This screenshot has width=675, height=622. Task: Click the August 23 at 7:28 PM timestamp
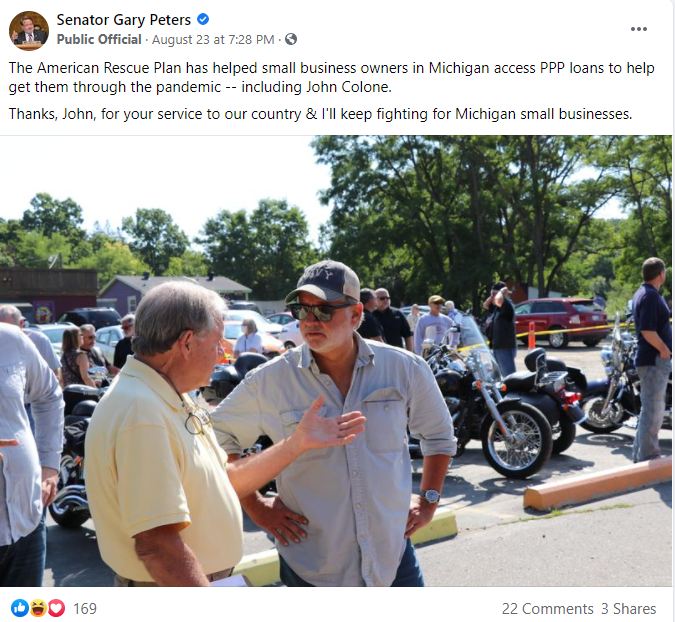click(x=213, y=40)
